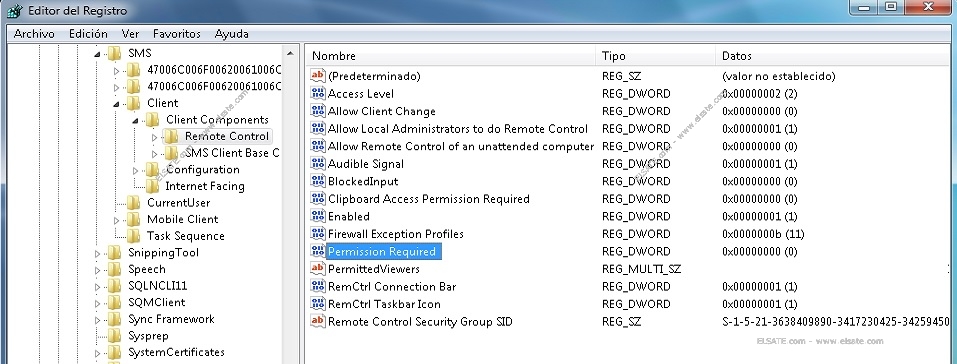Screen dimensions: 957x364
Task: Click the (Predeterminado) string value icon
Action: [x=318, y=76]
